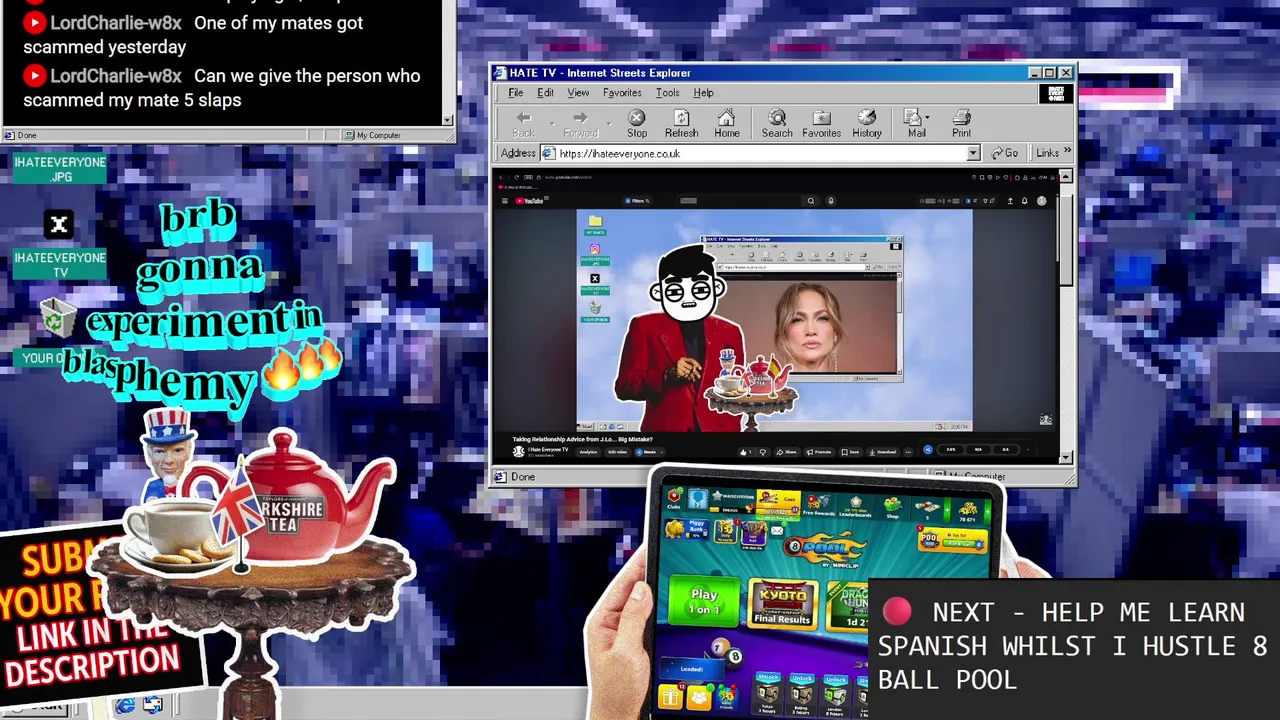Viewport: 1280px width, 720px height.
Task: Open the Favorites menu in the menu bar
Action: 622,93
